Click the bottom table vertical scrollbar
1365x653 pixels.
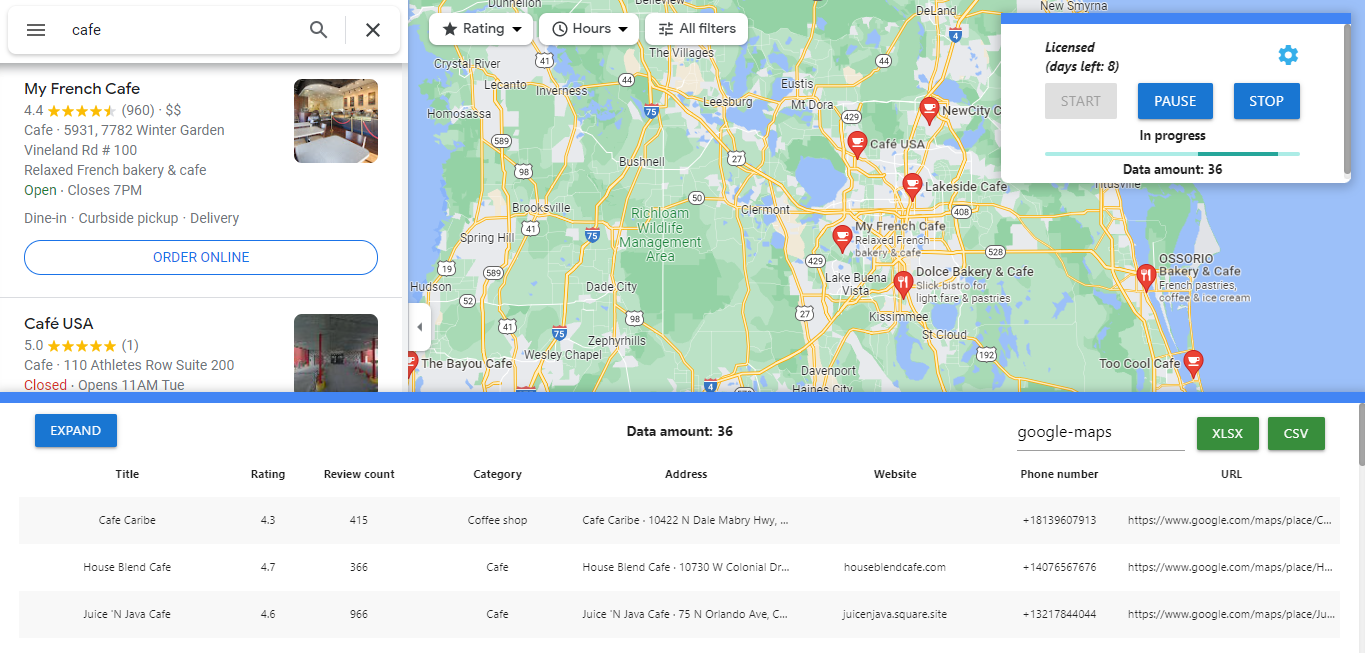coord(1361,433)
